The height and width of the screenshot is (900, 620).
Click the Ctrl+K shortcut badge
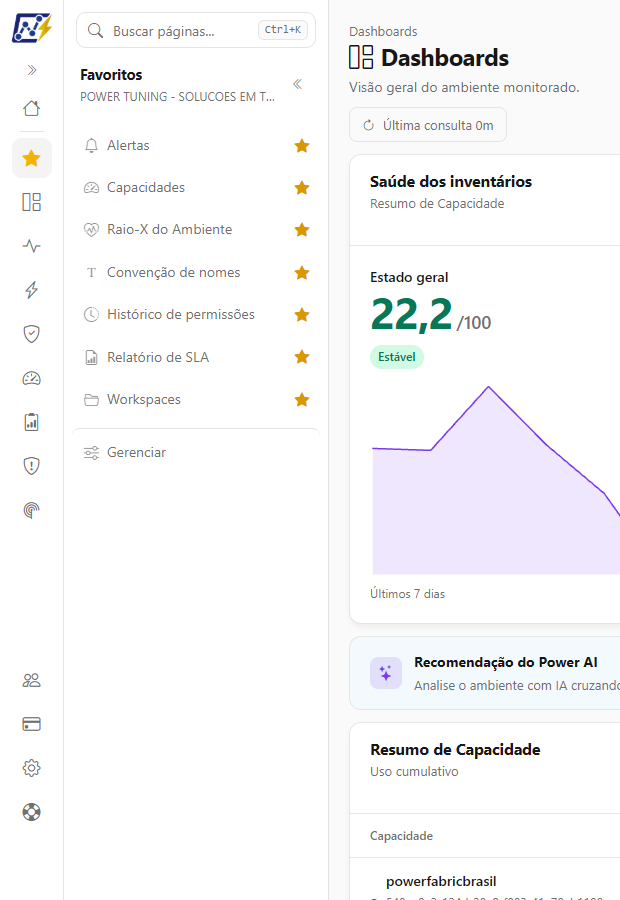coord(282,30)
